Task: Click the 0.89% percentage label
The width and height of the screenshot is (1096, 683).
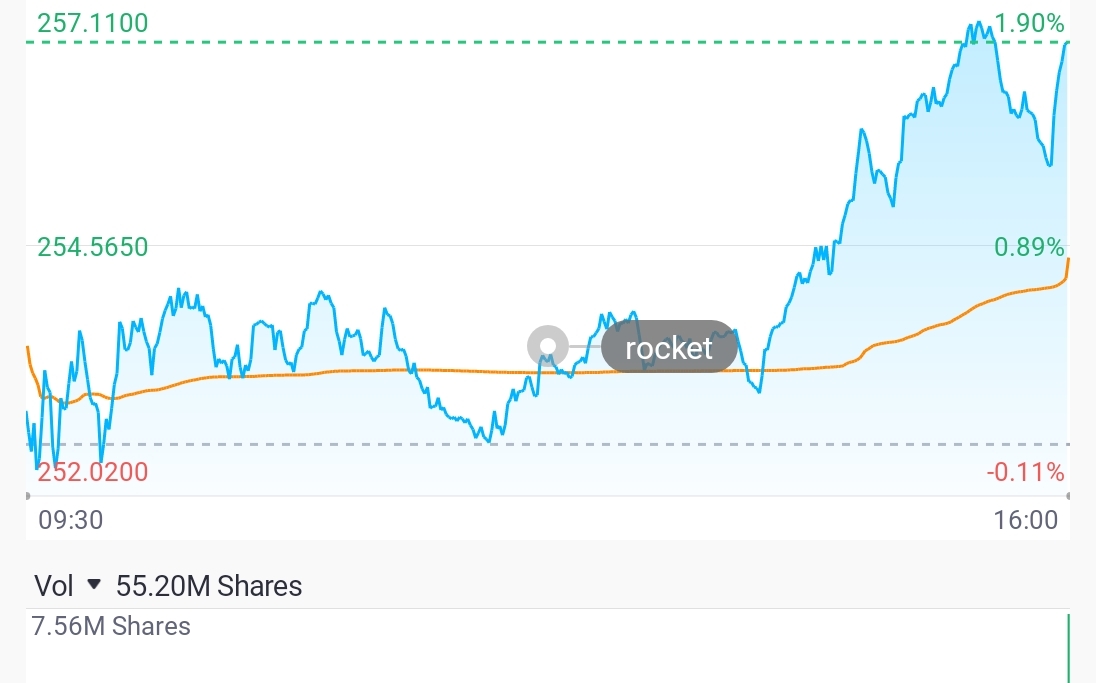Action: [1030, 247]
